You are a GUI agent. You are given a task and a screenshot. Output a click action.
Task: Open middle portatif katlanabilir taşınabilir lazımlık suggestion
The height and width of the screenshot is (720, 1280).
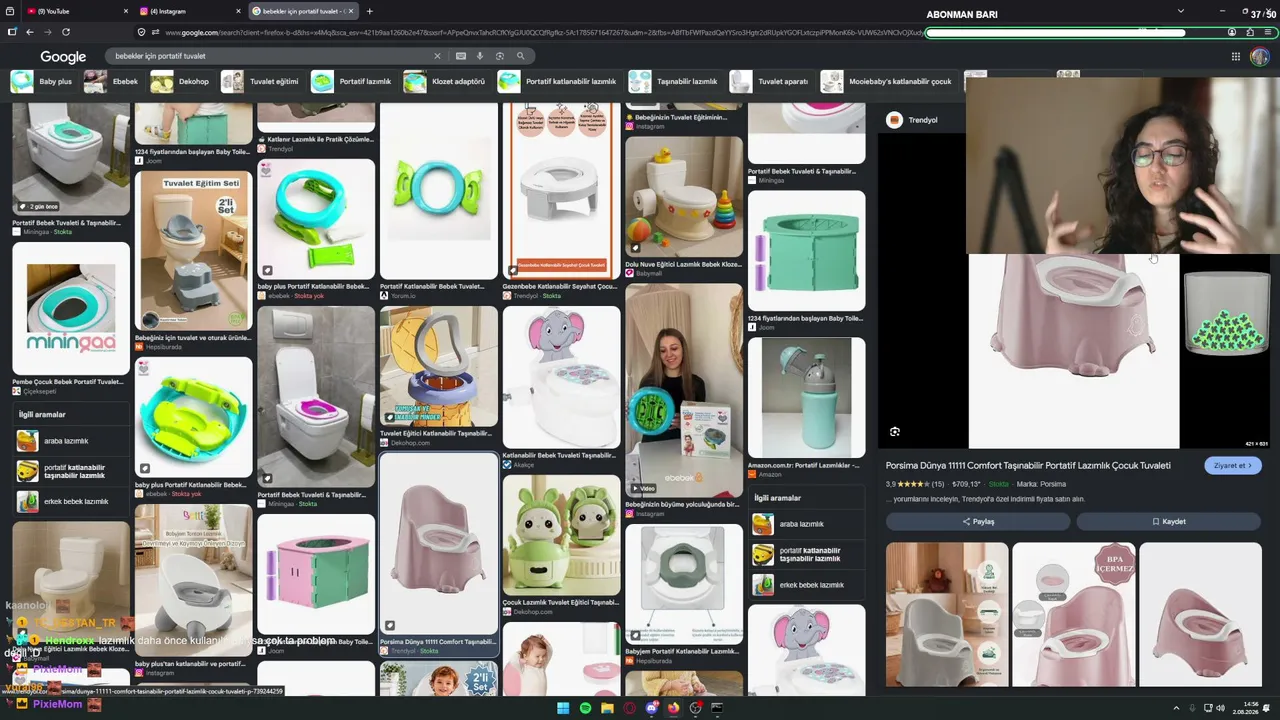coord(807,555)
